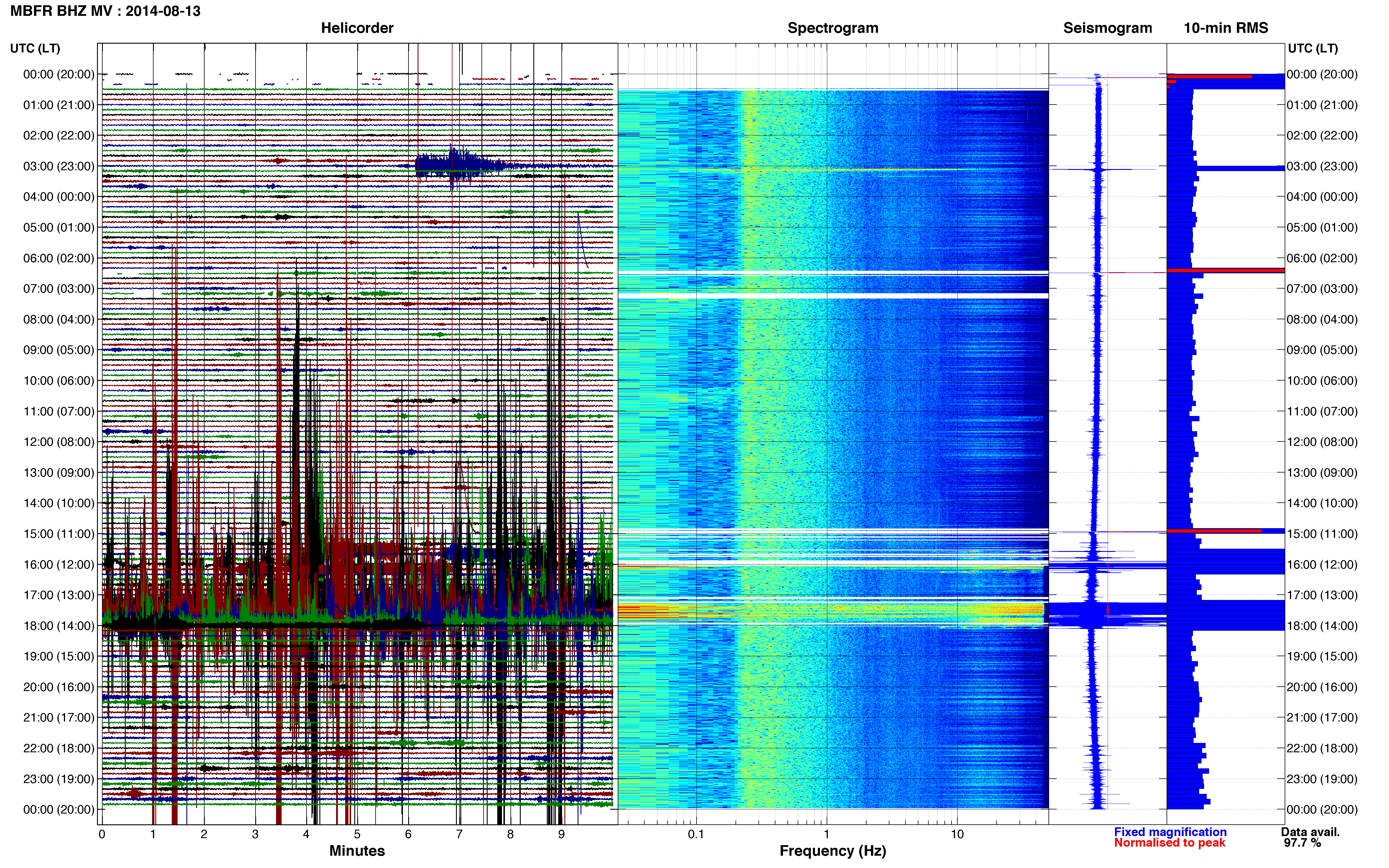
Task: Click the '97.7 %' data availability value
Action: [x=1302, y=843]
